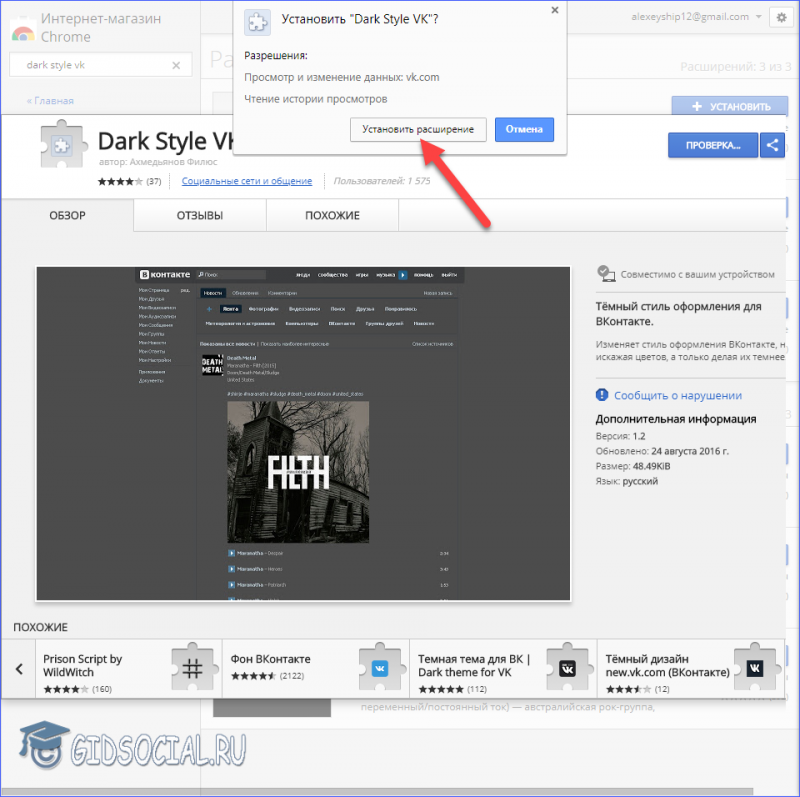
Task: Click the Фон ВКонтакте (2122) rating
Action: [x=267, y=676]
